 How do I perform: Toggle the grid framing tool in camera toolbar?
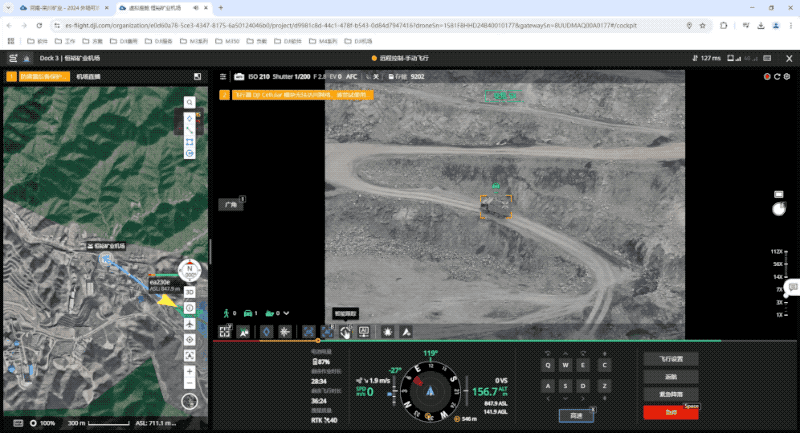(x=225, y=332)
